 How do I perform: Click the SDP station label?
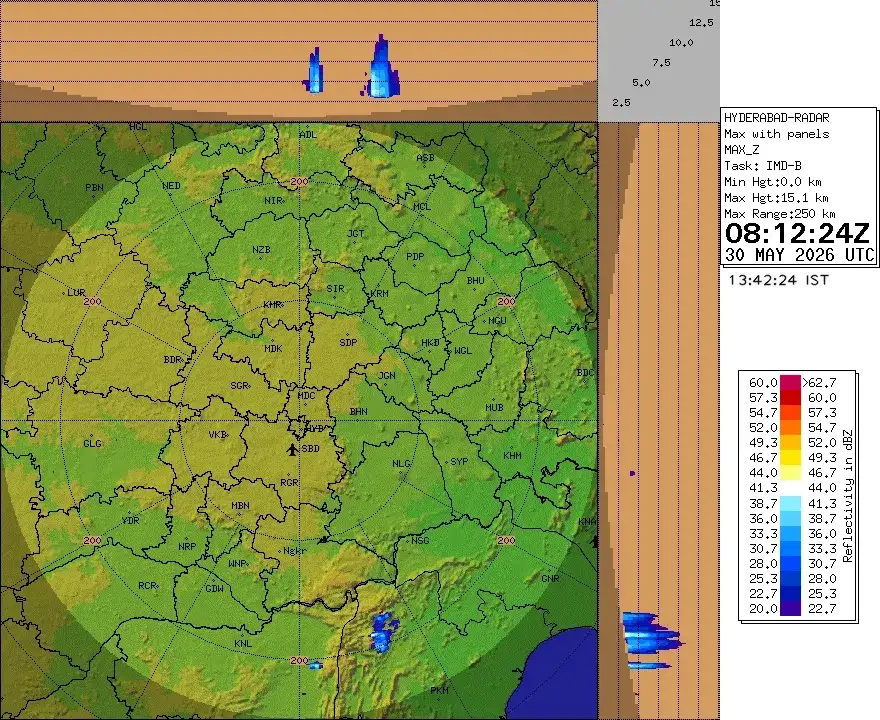click(348, 342)
